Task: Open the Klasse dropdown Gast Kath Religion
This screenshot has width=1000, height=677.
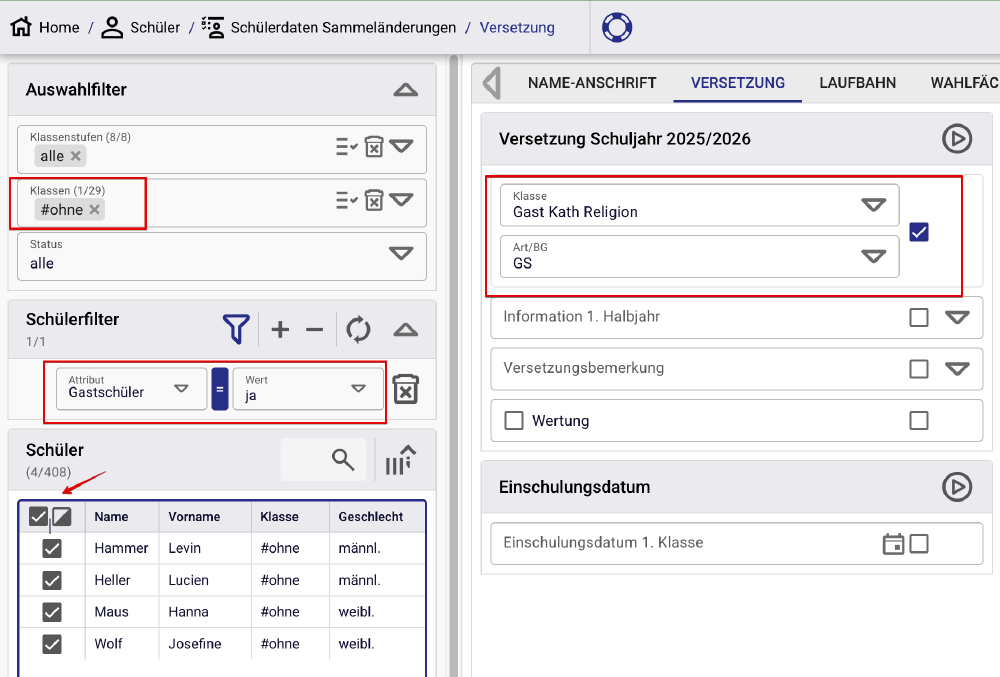Action: (873, 205)
